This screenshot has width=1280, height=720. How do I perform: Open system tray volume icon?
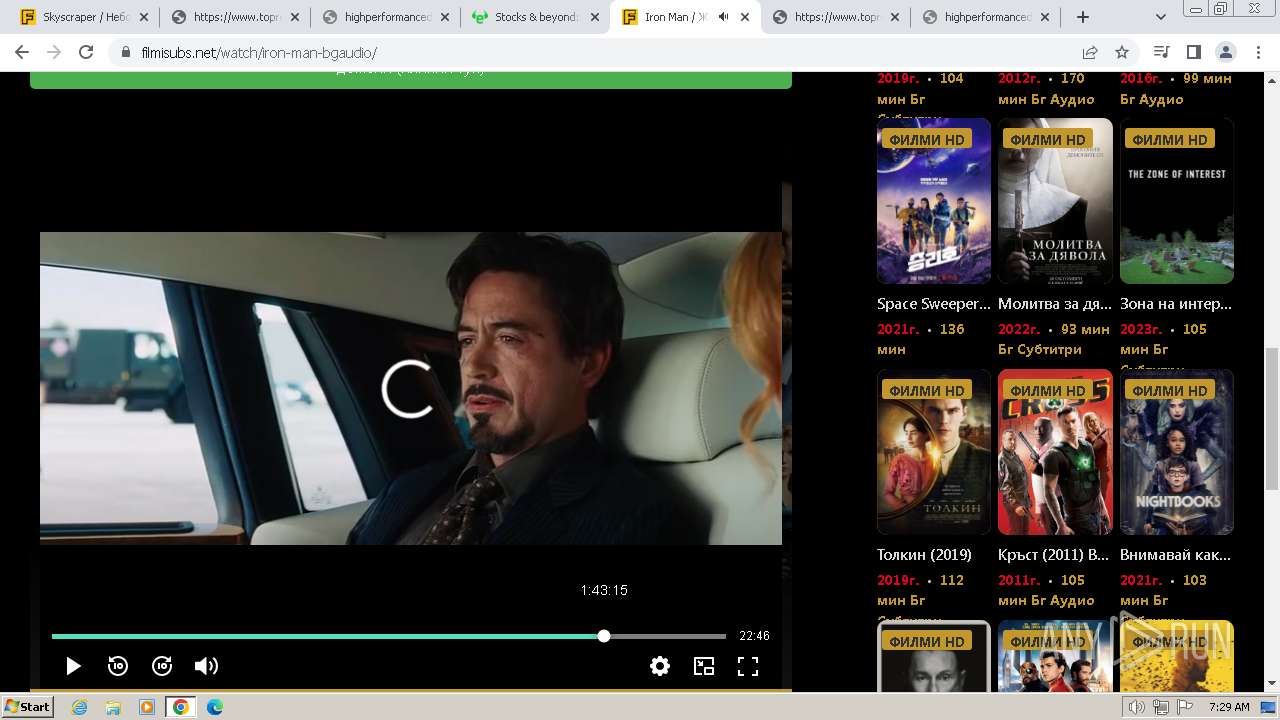click(1137, 707)
